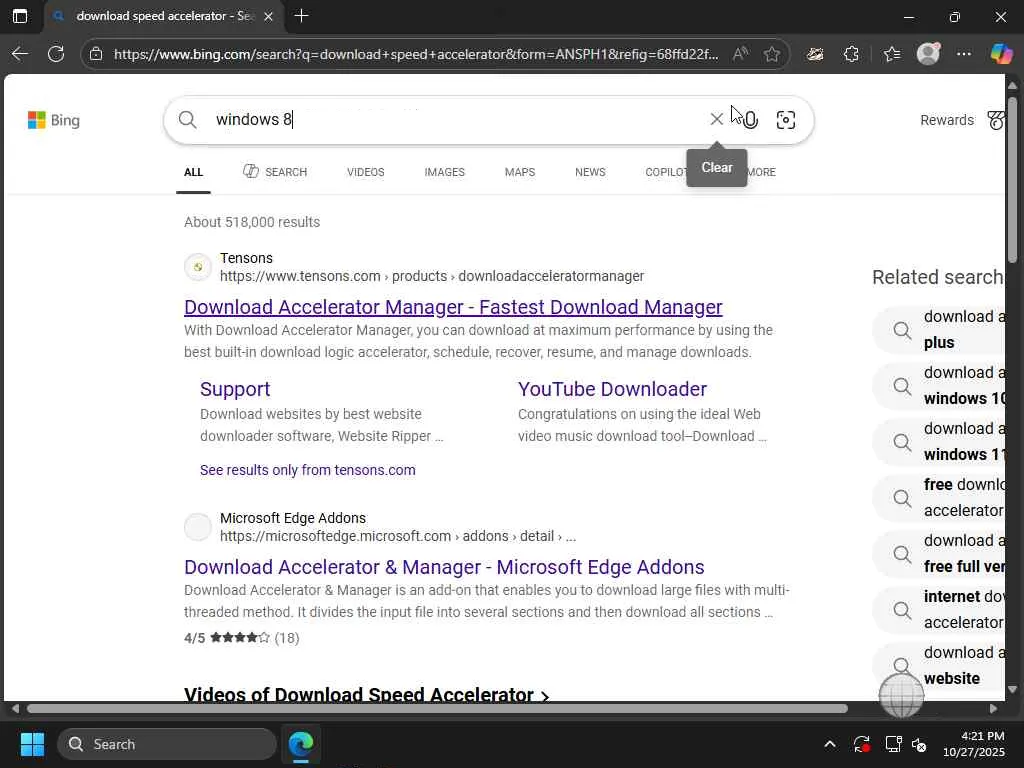The height and width of the screenshot is (768, 1024).
Task: Click tensons.com breadcrumb URL
Action: [432, 276]
